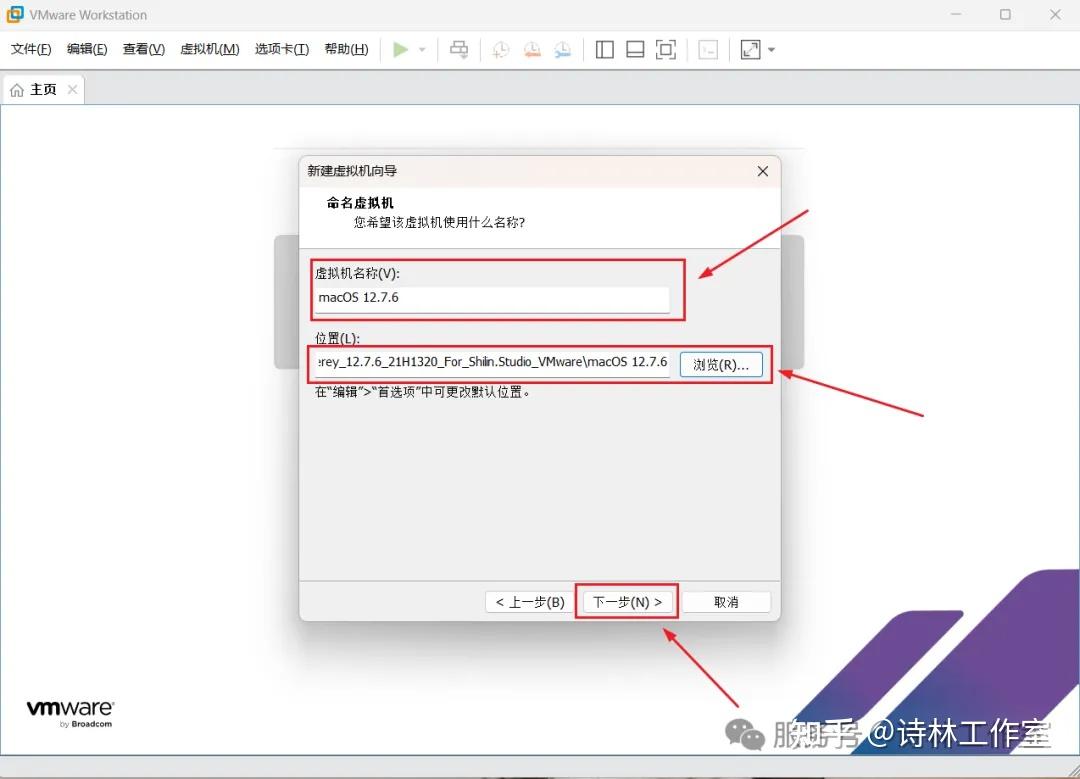The height and width of the screenshot is (779, 1080).
Task: Click the 虚拟机名称(V): label
Action: tap(357, 273)
